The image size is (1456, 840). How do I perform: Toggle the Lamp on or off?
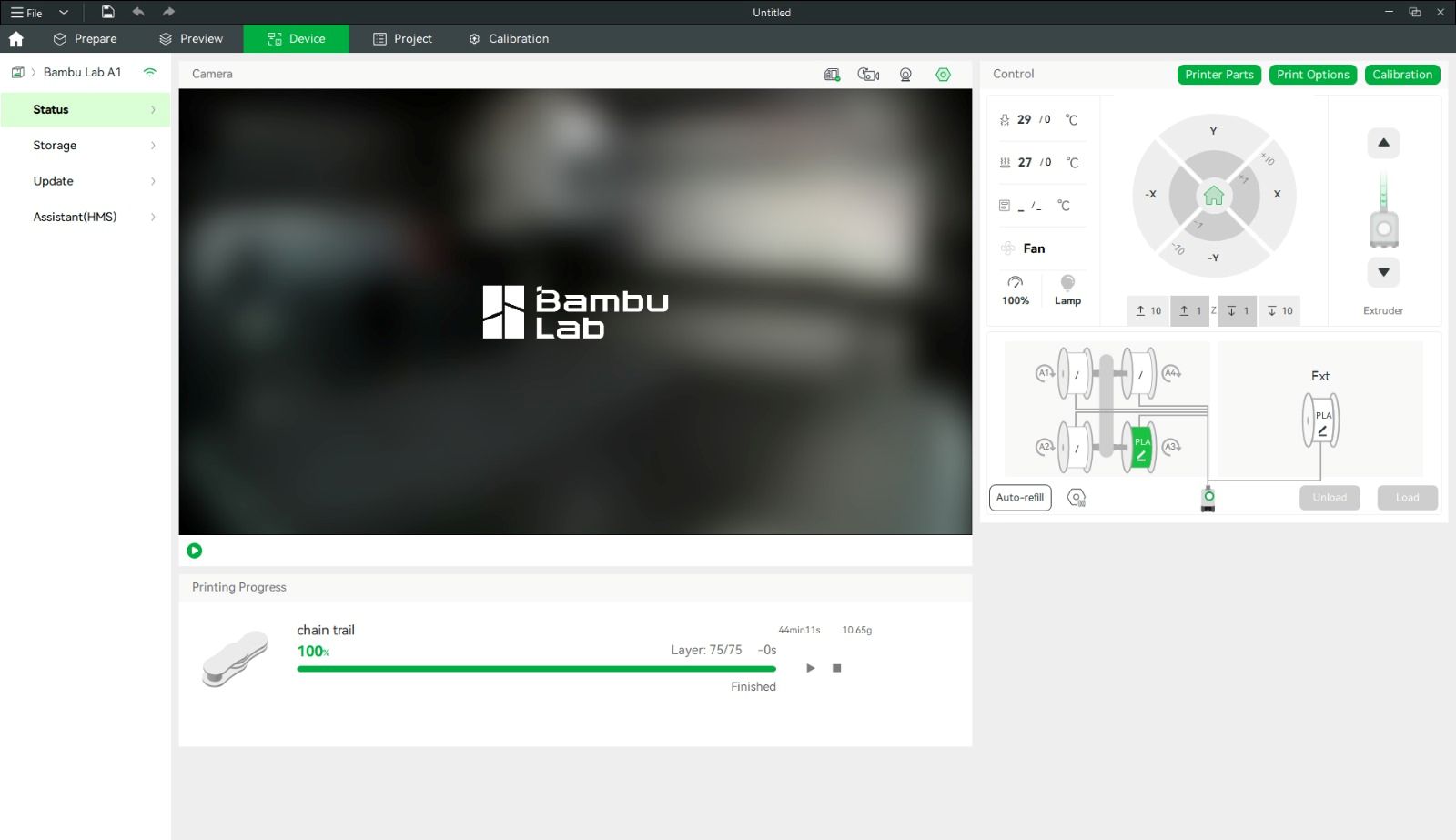pyautogui.click(x=1067, y=290)
